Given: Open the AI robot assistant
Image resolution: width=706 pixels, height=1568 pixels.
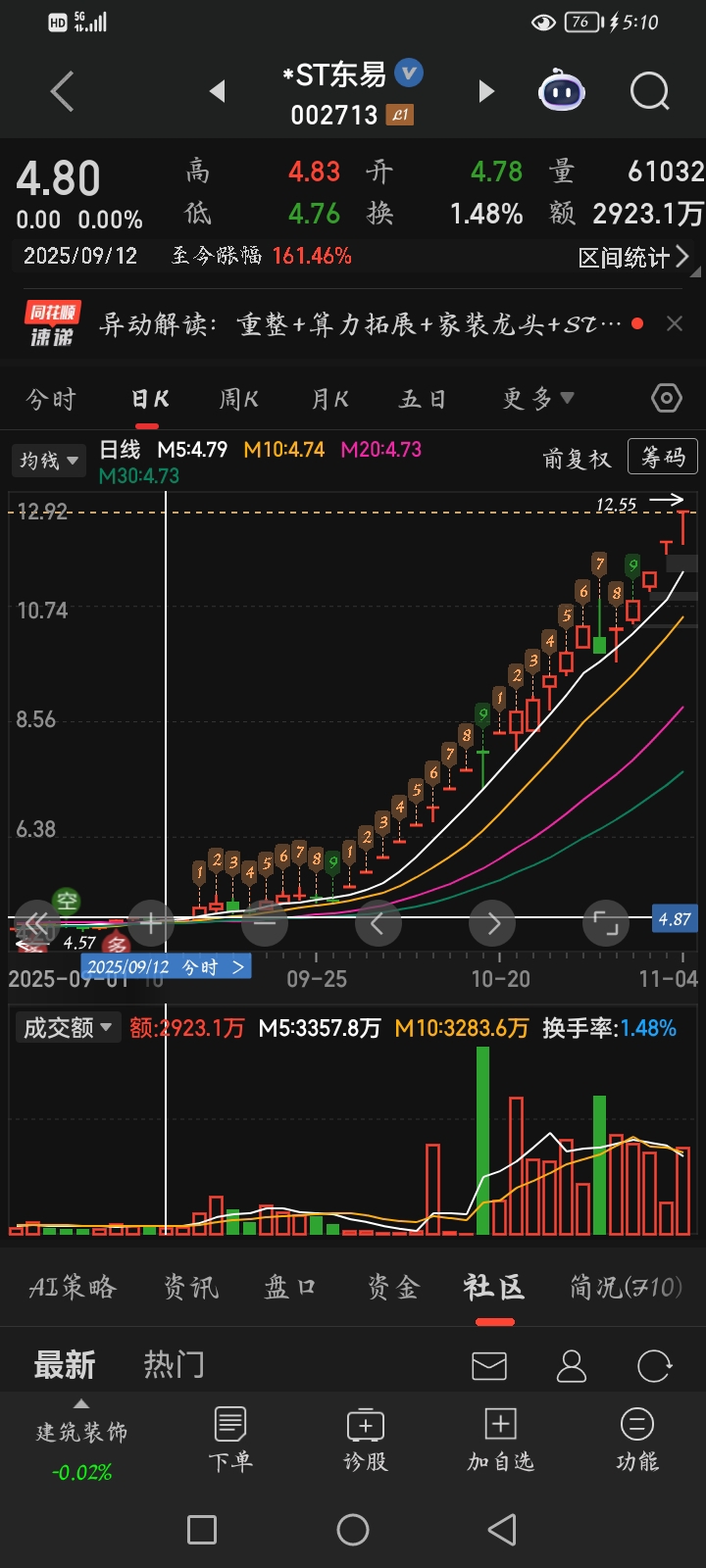Looking at the screenshot, I should tap(562, 92).
